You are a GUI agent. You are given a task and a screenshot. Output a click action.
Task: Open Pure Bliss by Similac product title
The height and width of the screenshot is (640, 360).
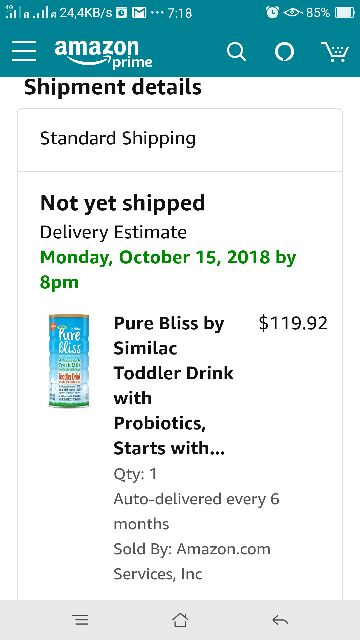(173, 386)
